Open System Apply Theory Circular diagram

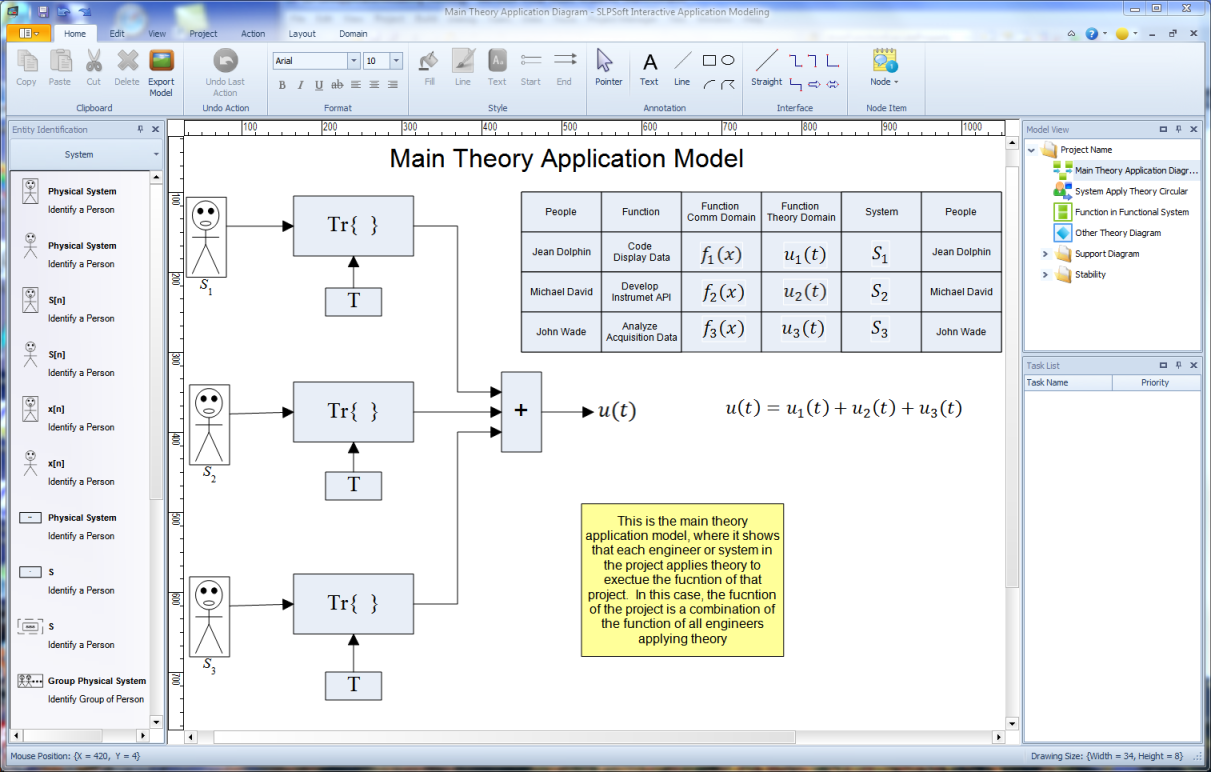coord(1120,191)
